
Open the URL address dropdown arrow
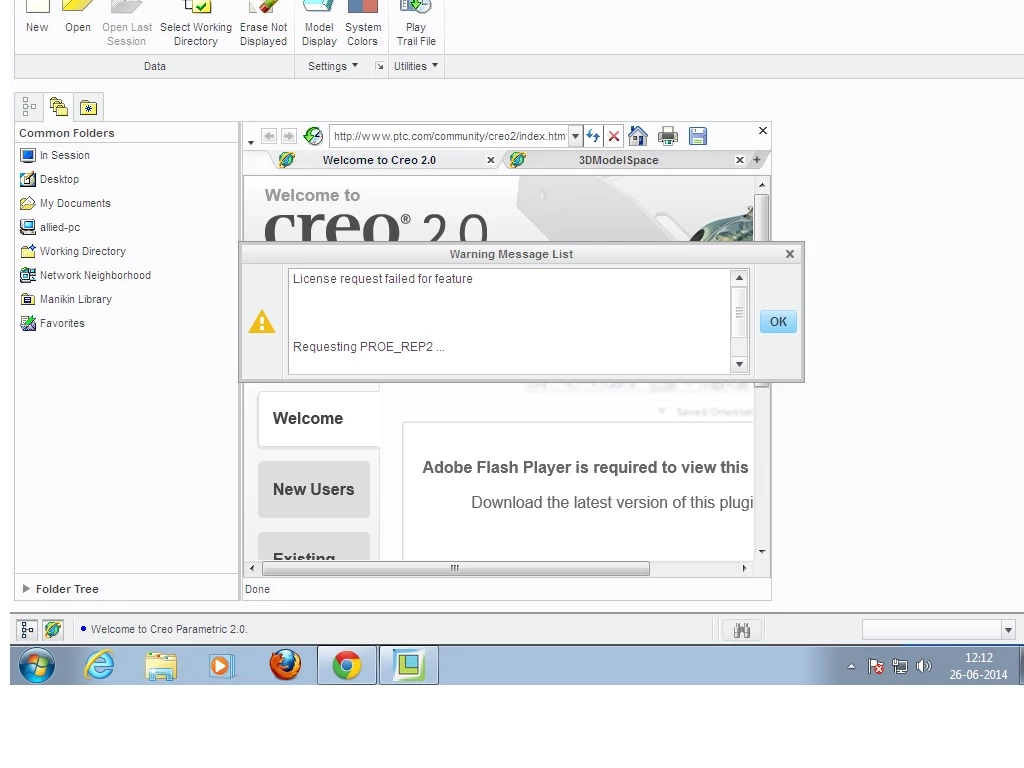(x=575, y=136)
